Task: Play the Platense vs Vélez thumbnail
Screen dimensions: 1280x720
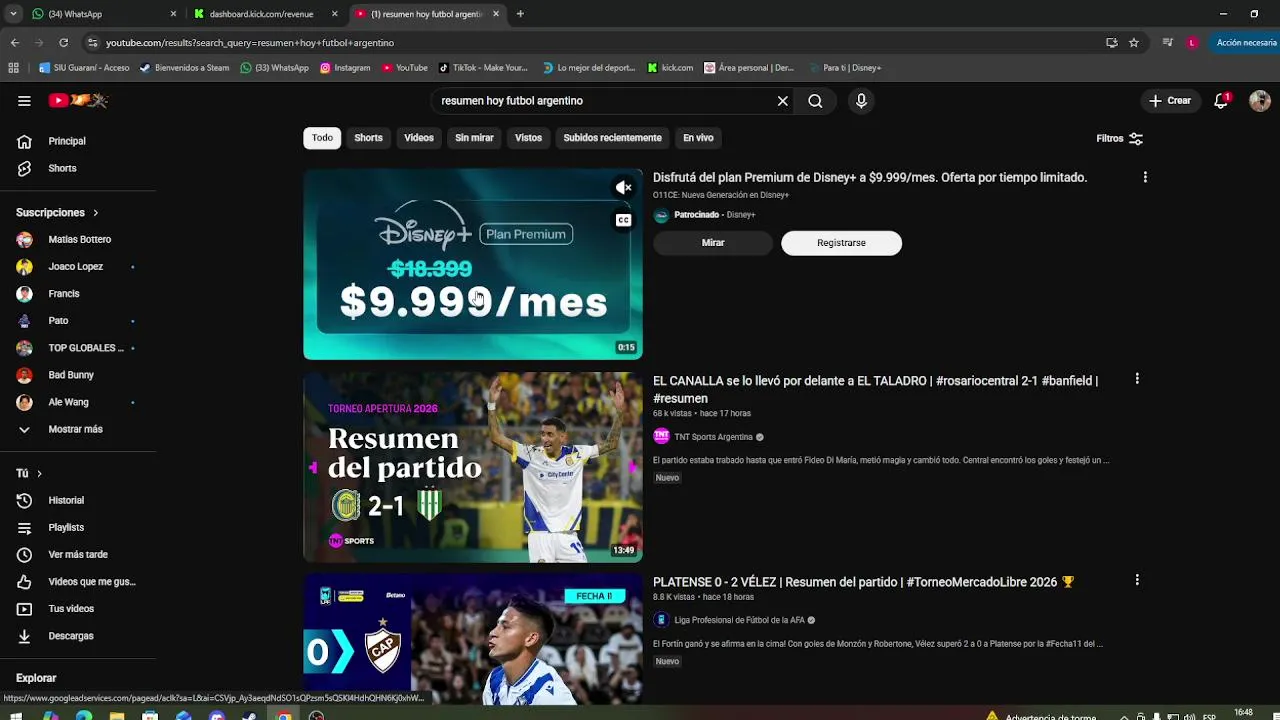Action: click(x=473, y=639)
